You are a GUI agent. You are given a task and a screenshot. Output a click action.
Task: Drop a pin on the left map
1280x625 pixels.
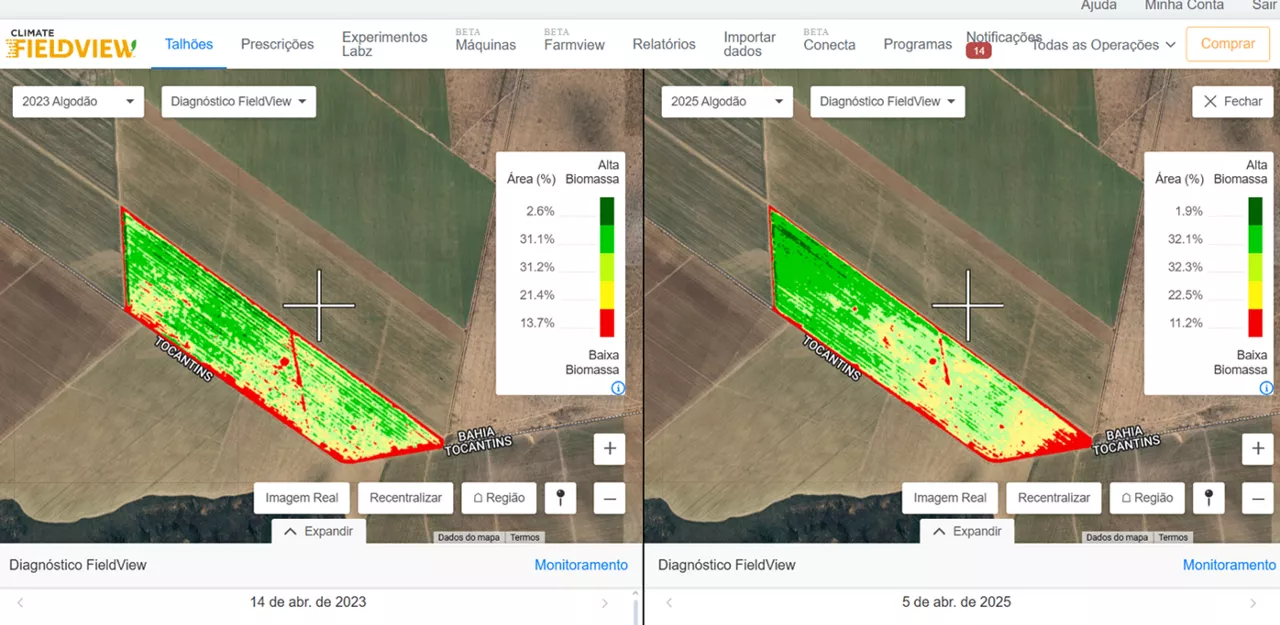tap(560, 498)
